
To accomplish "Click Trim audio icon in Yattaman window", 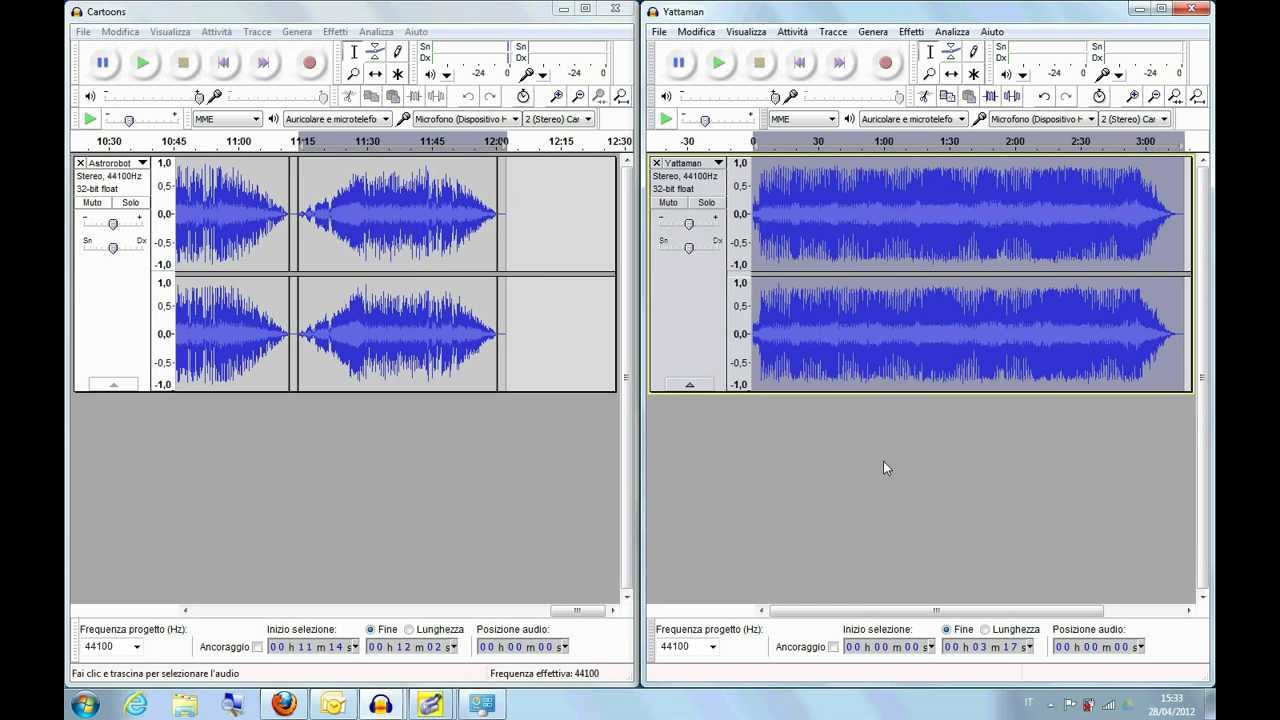I will [990, 96].
